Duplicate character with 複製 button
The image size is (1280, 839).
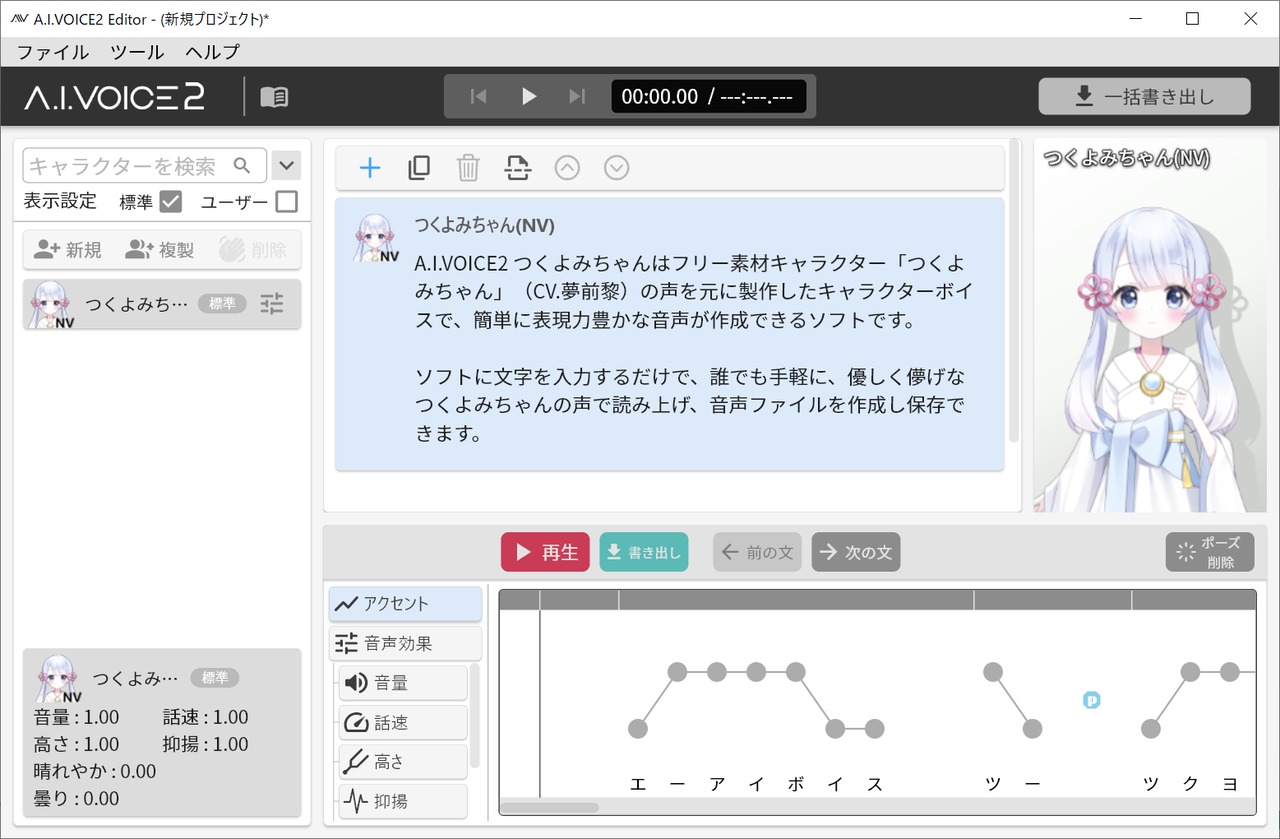[160, 250]
